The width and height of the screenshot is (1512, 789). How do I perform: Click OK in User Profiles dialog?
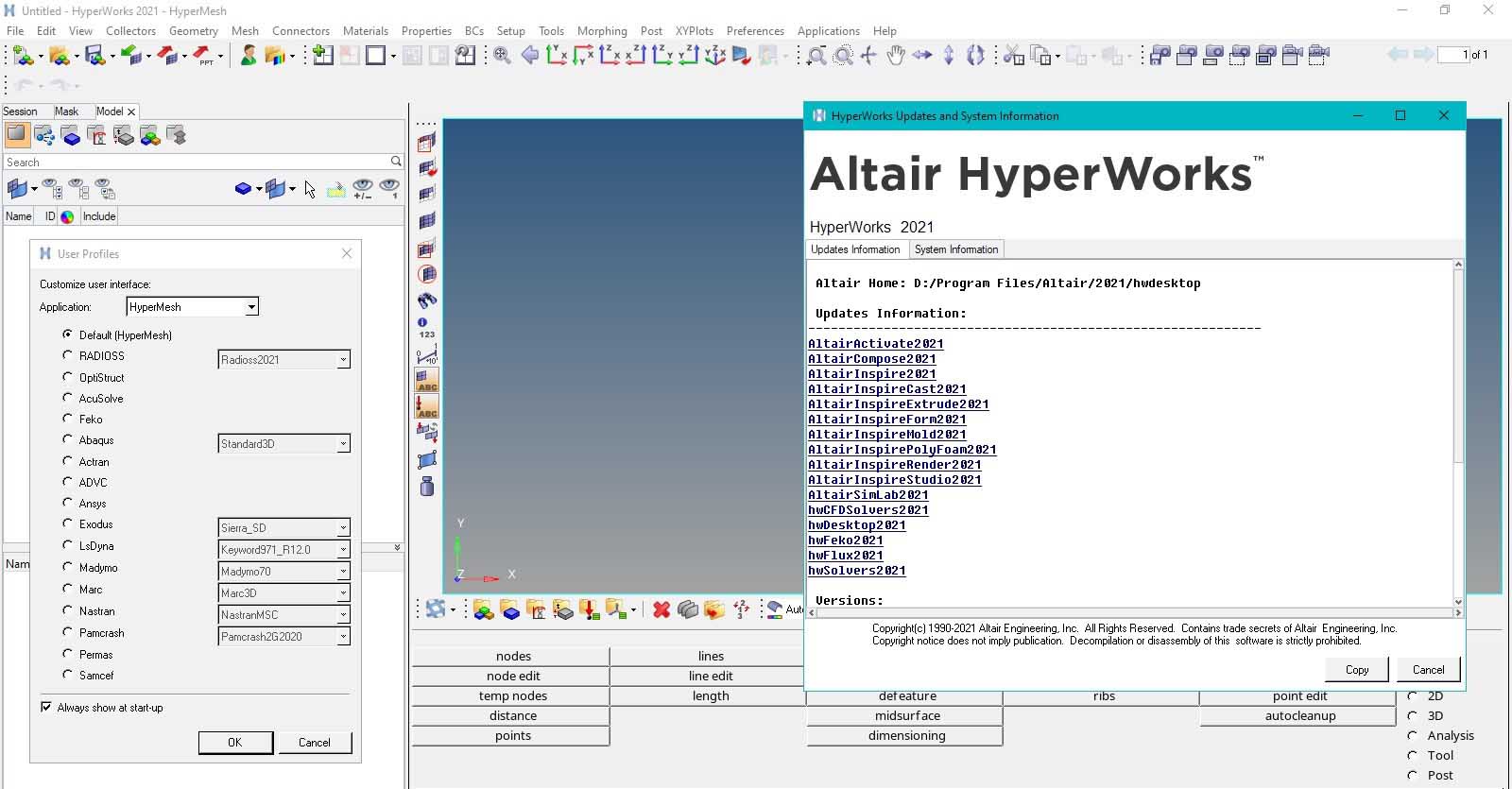point(235,743)
